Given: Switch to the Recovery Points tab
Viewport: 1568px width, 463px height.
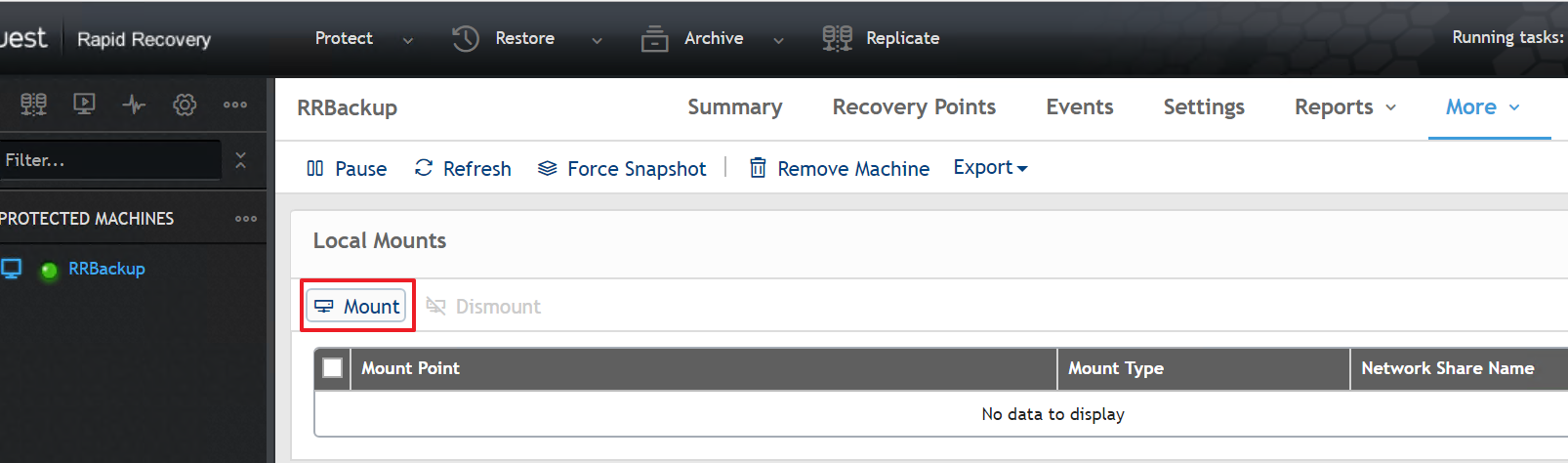Looking at the screenshot, I should point(913,107).
